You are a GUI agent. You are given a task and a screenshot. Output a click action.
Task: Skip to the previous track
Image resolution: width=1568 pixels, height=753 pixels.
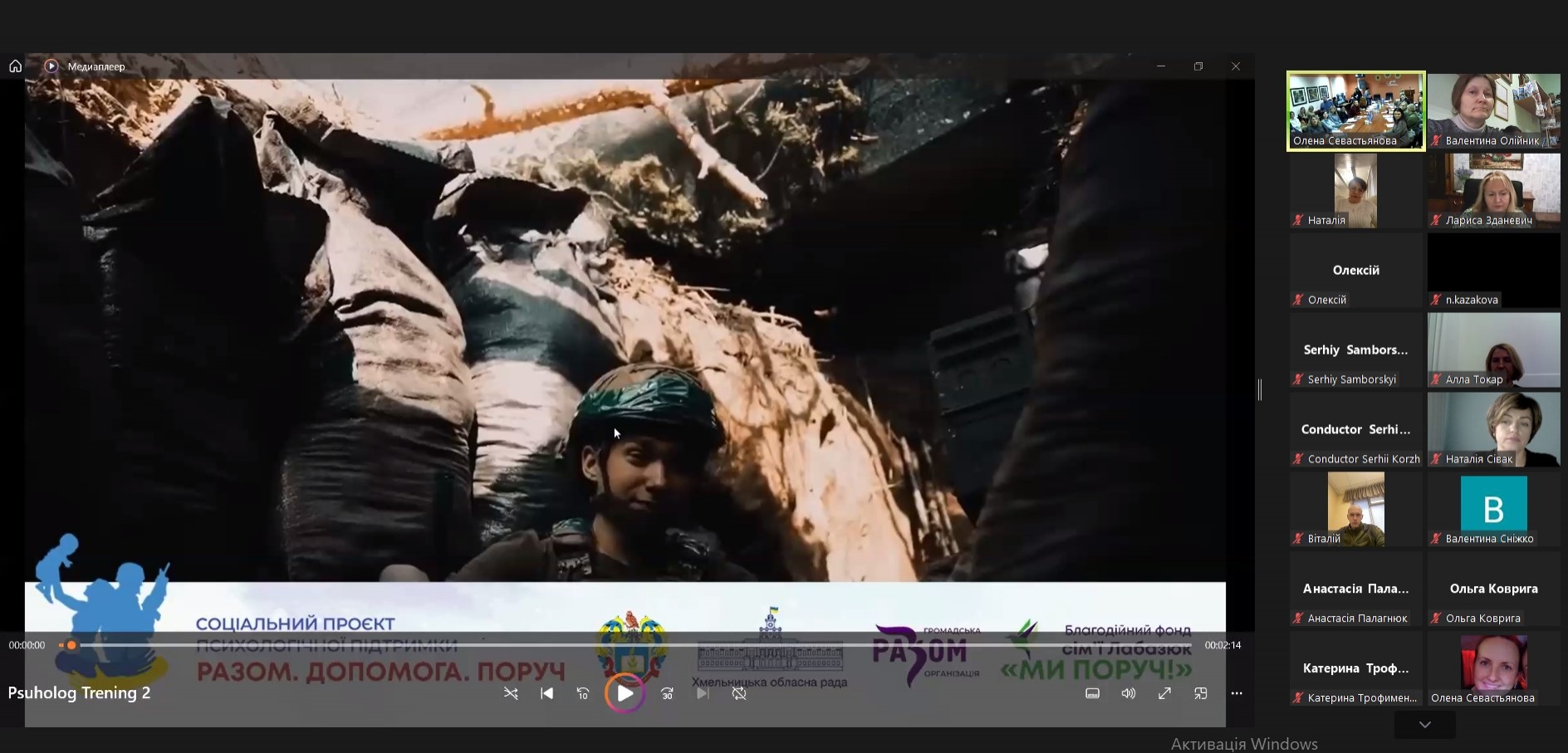pos(546,693)
